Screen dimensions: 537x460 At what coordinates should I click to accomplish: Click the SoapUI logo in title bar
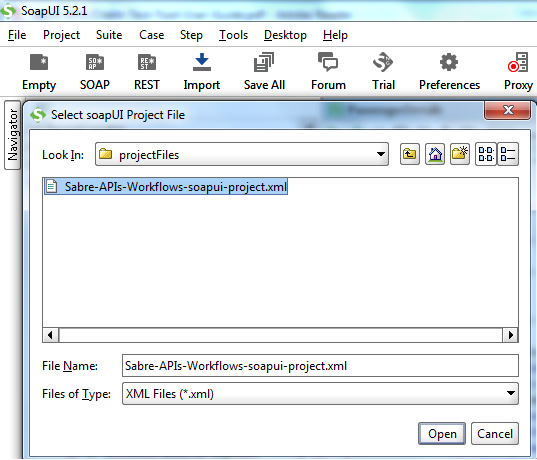(x=8, y=11)
